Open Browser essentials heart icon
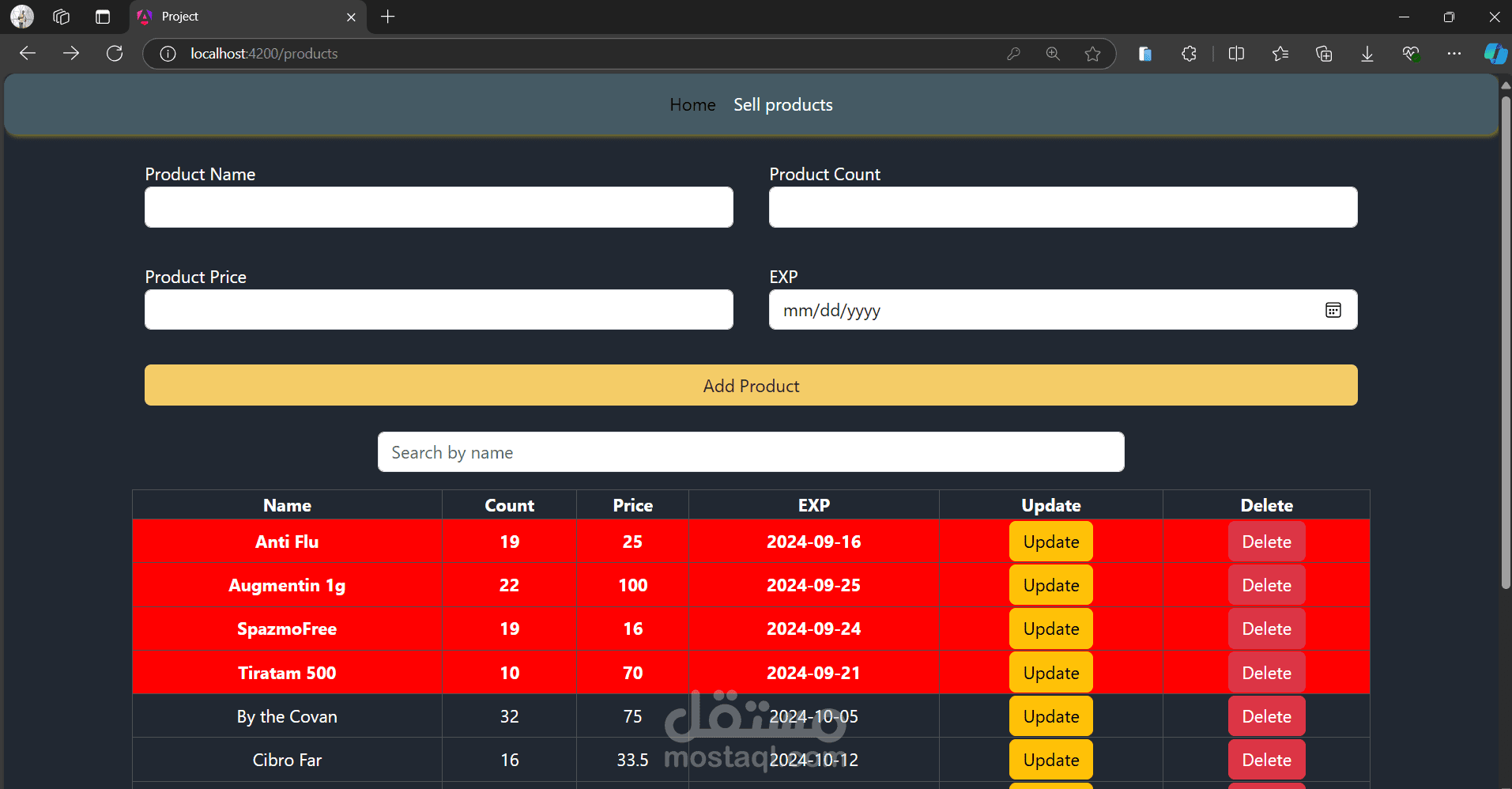The image size is (1512, 789). (x=1411, y=54)
